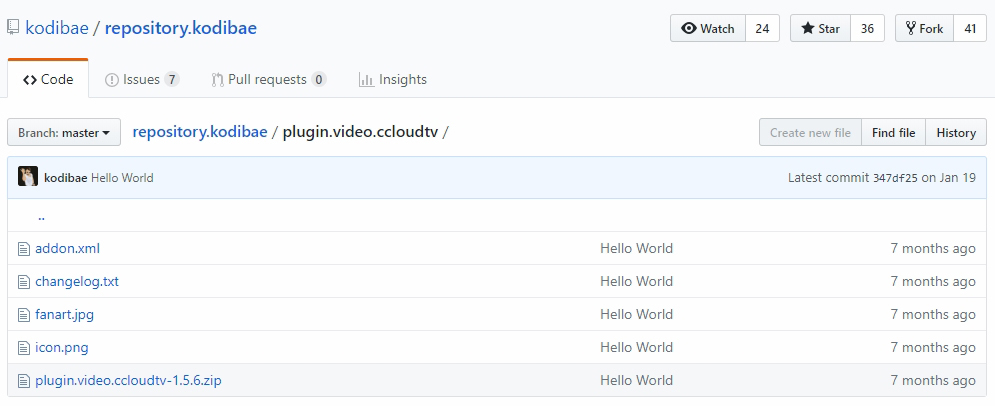Open the Pull requests tab

click(x=269, y=79)
